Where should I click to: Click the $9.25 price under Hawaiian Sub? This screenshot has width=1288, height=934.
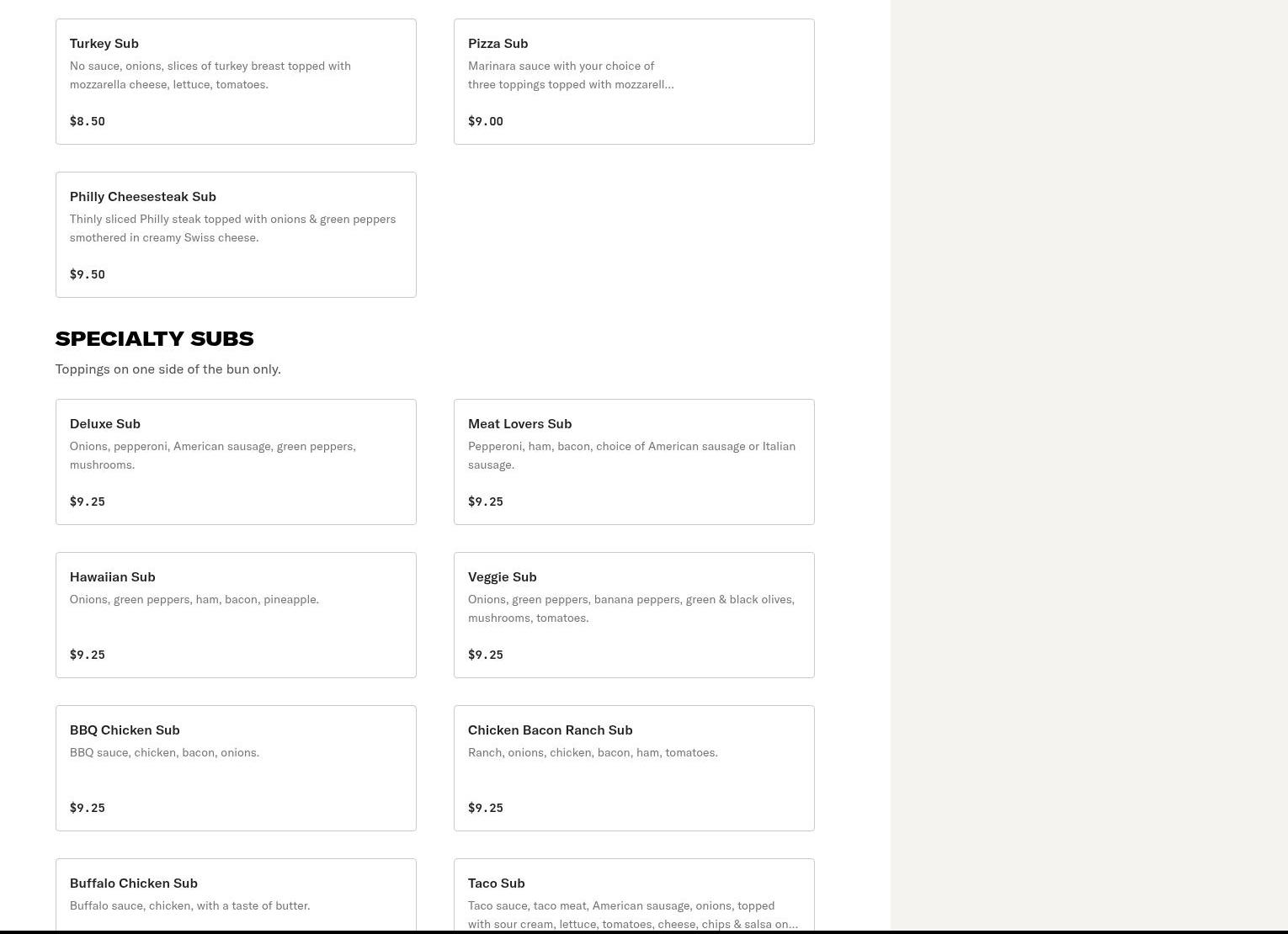click(88, 655)
